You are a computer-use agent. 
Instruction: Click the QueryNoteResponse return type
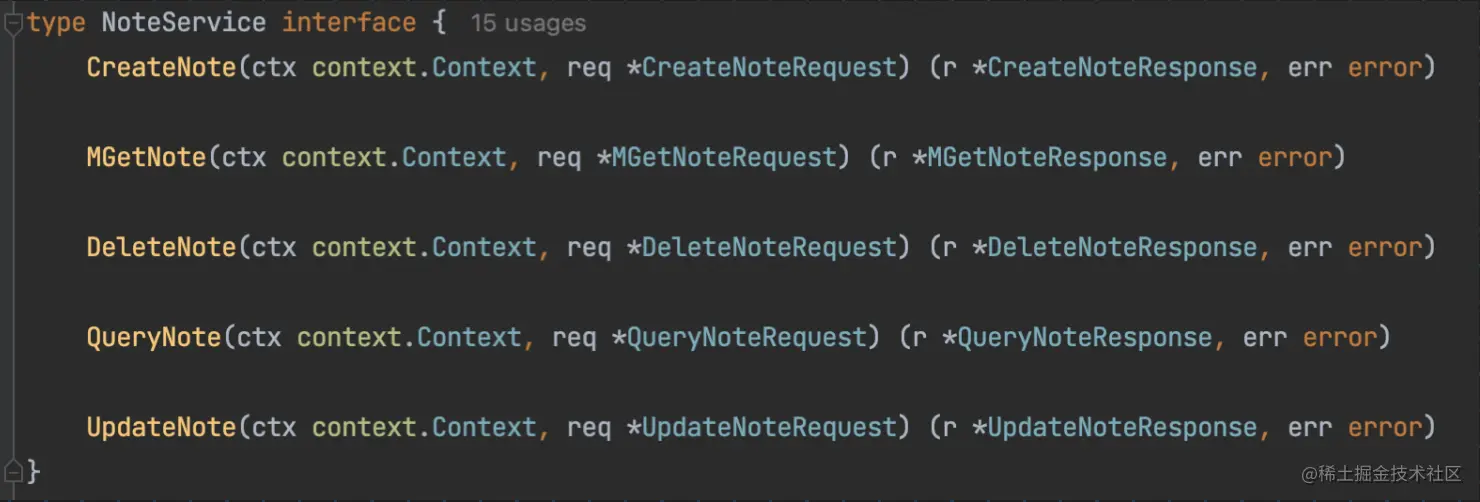click(x=1084, y=337)
